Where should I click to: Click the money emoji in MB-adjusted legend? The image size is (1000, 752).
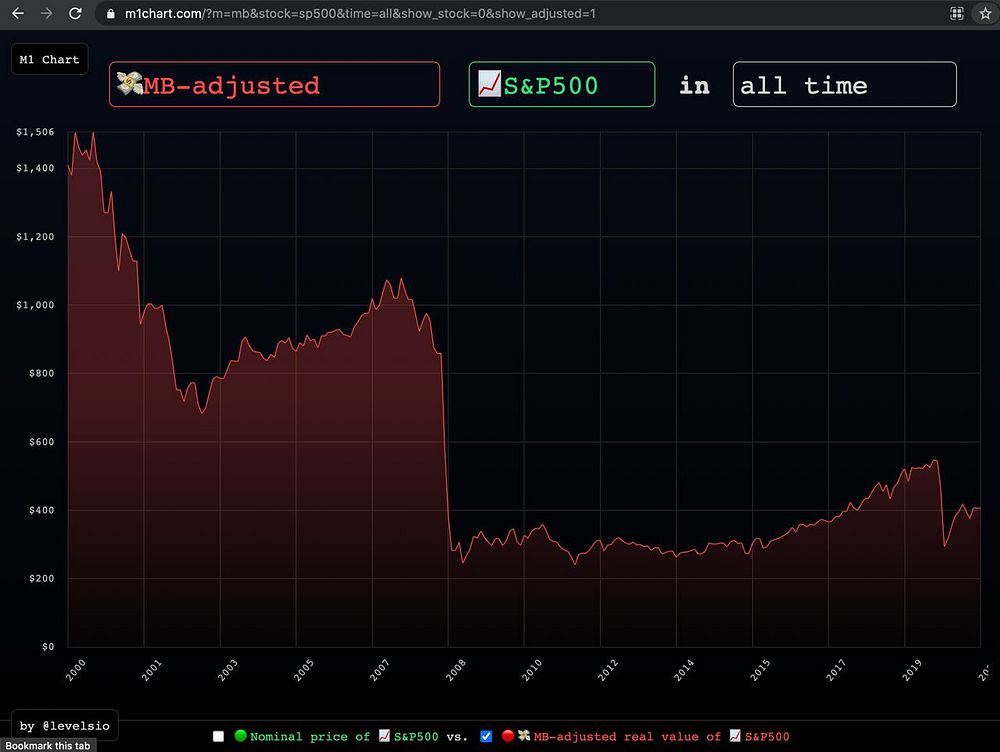(524, 736)
